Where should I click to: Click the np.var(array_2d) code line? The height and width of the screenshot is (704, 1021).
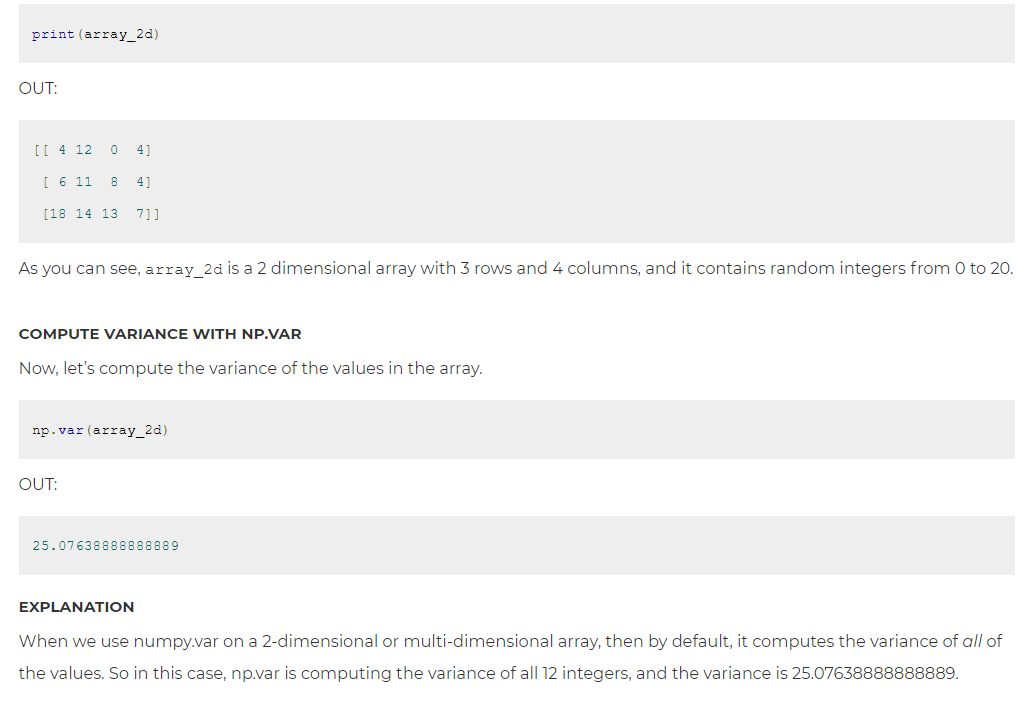100,430
